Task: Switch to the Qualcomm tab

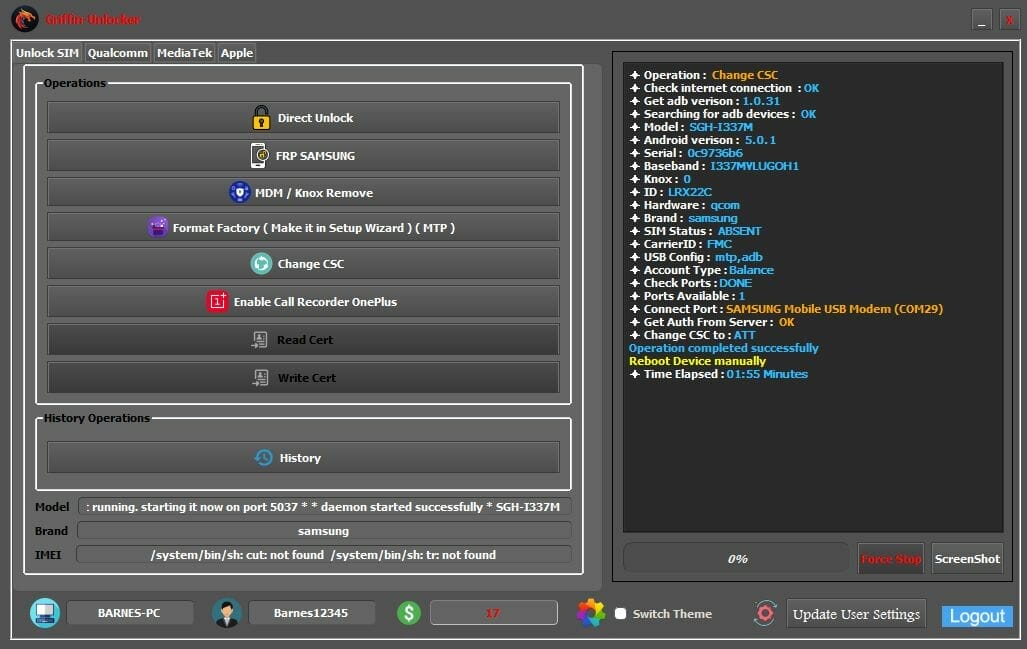Action: [117, 53]
